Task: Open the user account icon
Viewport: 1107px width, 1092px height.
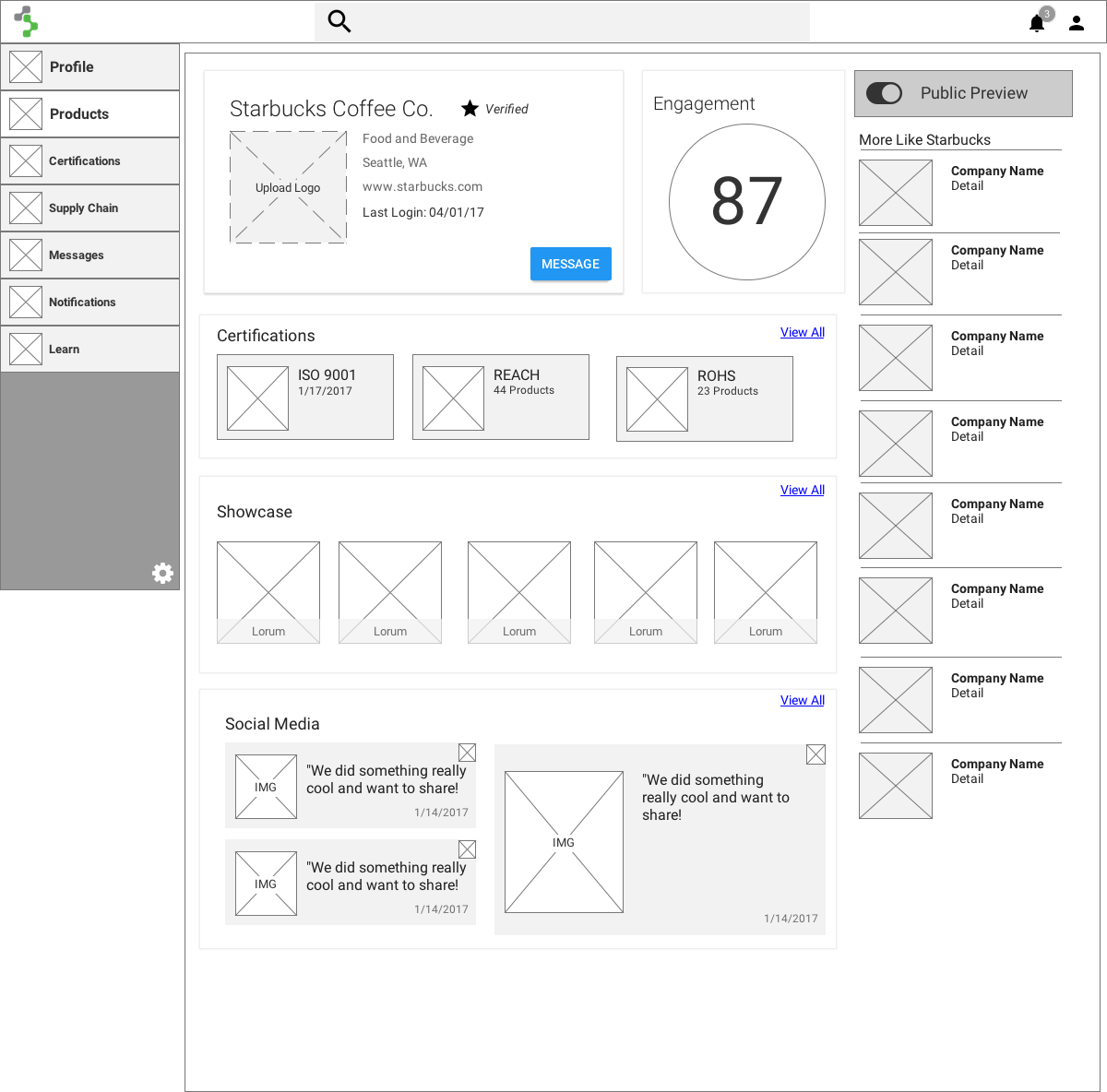Action: (x=1076, y=23)
